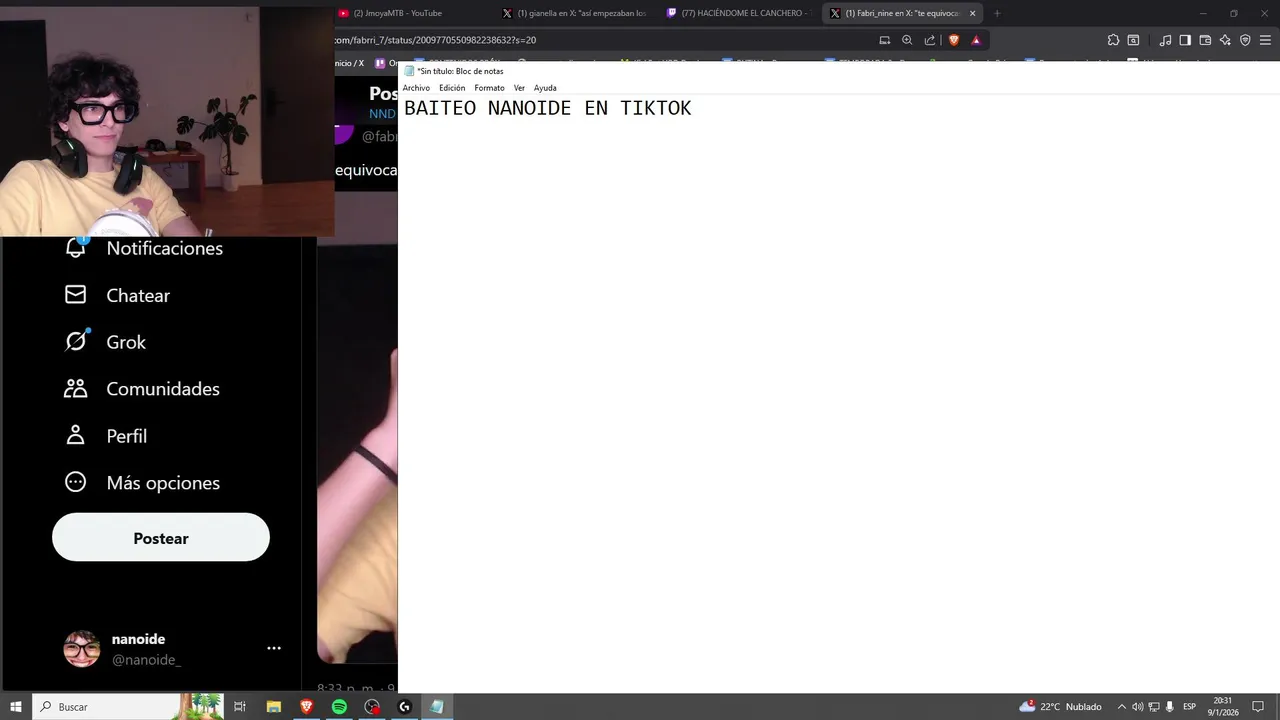The image size is (1280, 720).
Task: Open the Archivo menu in Notepad
Action: pyautogui.click(x=416, y=88)
